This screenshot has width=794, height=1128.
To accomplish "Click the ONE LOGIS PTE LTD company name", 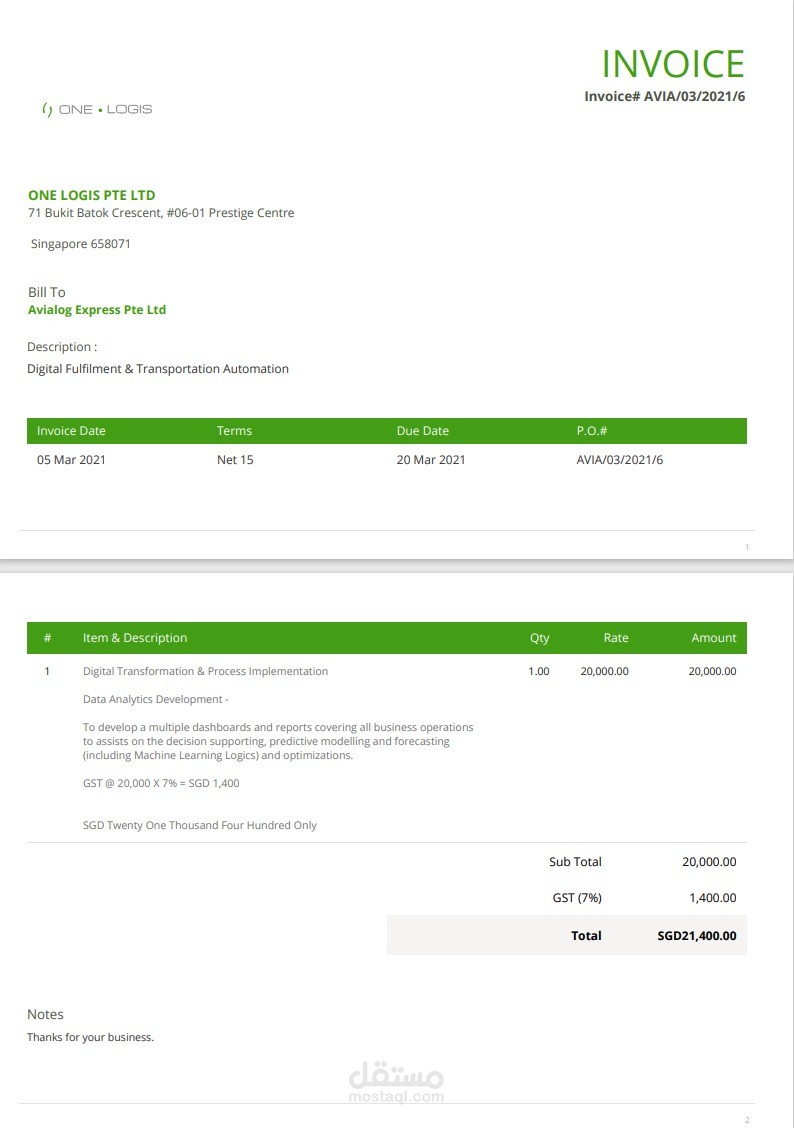I will [x=92, y=195].
